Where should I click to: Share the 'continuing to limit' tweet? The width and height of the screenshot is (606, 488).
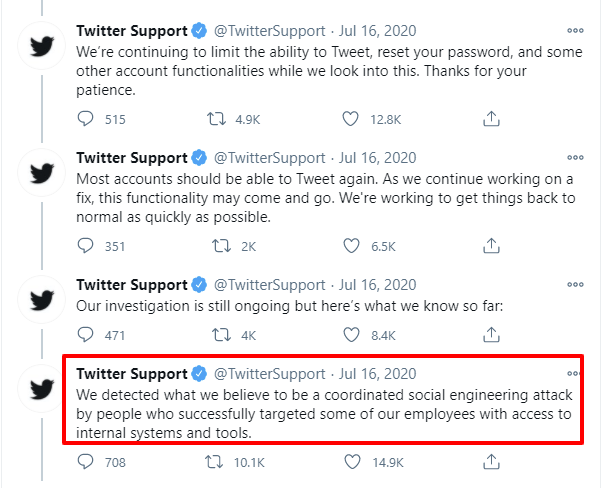[x=491, y=119]
